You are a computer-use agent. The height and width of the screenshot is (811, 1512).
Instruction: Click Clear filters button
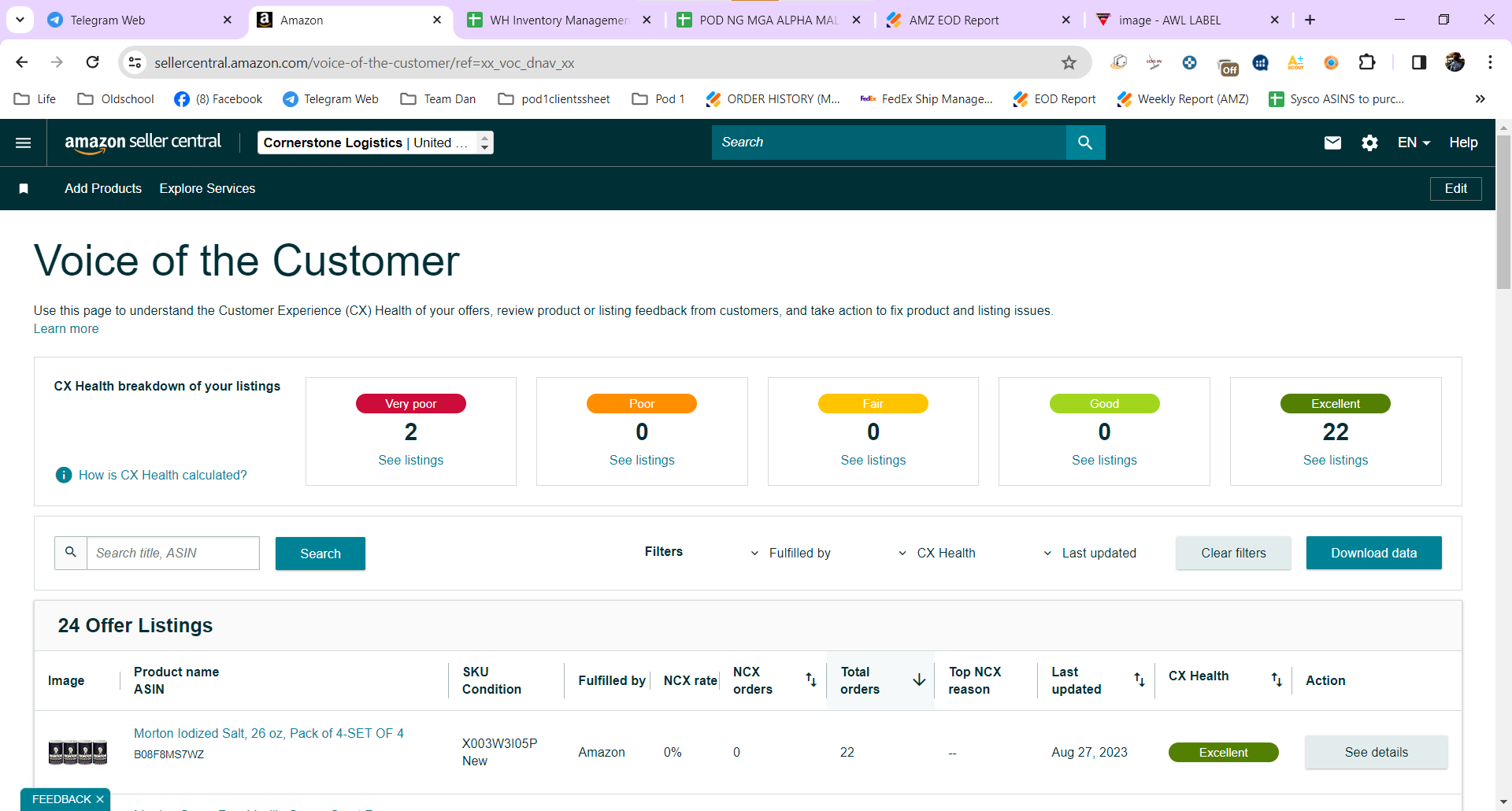[1233, 553]
